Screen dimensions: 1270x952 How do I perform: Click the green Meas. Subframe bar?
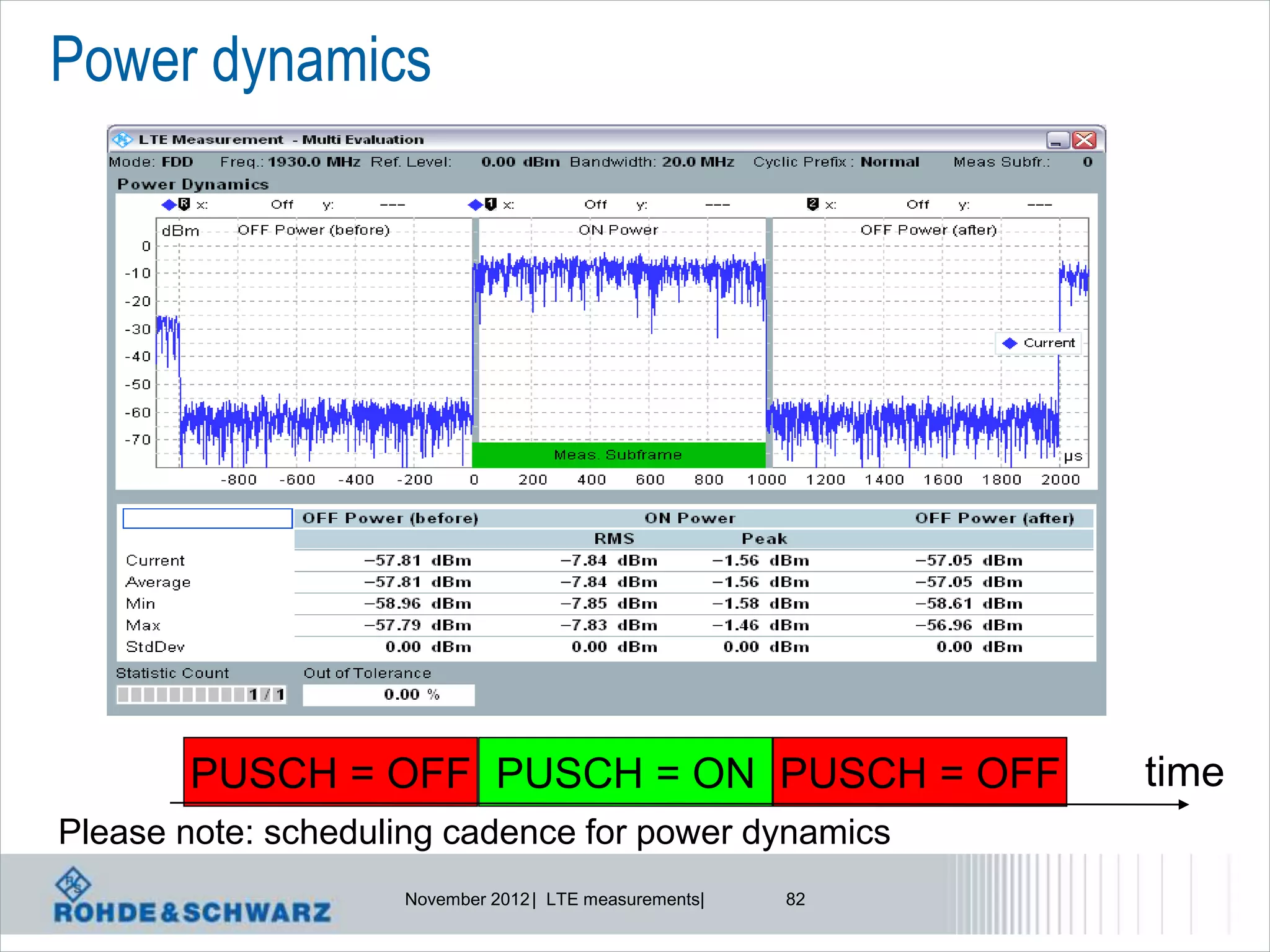(x=618, y=455)
